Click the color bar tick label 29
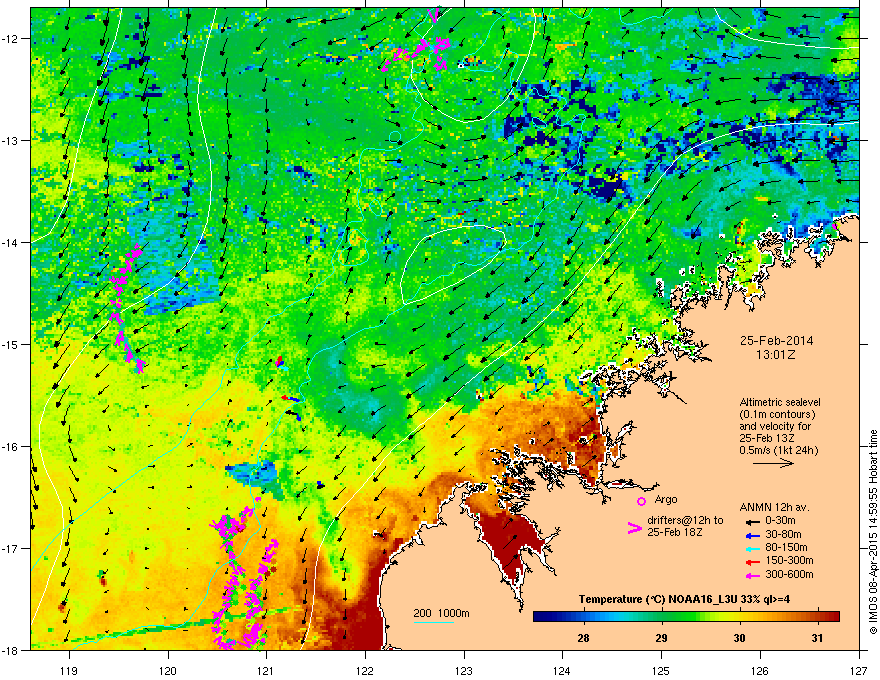 coord(662,638)
